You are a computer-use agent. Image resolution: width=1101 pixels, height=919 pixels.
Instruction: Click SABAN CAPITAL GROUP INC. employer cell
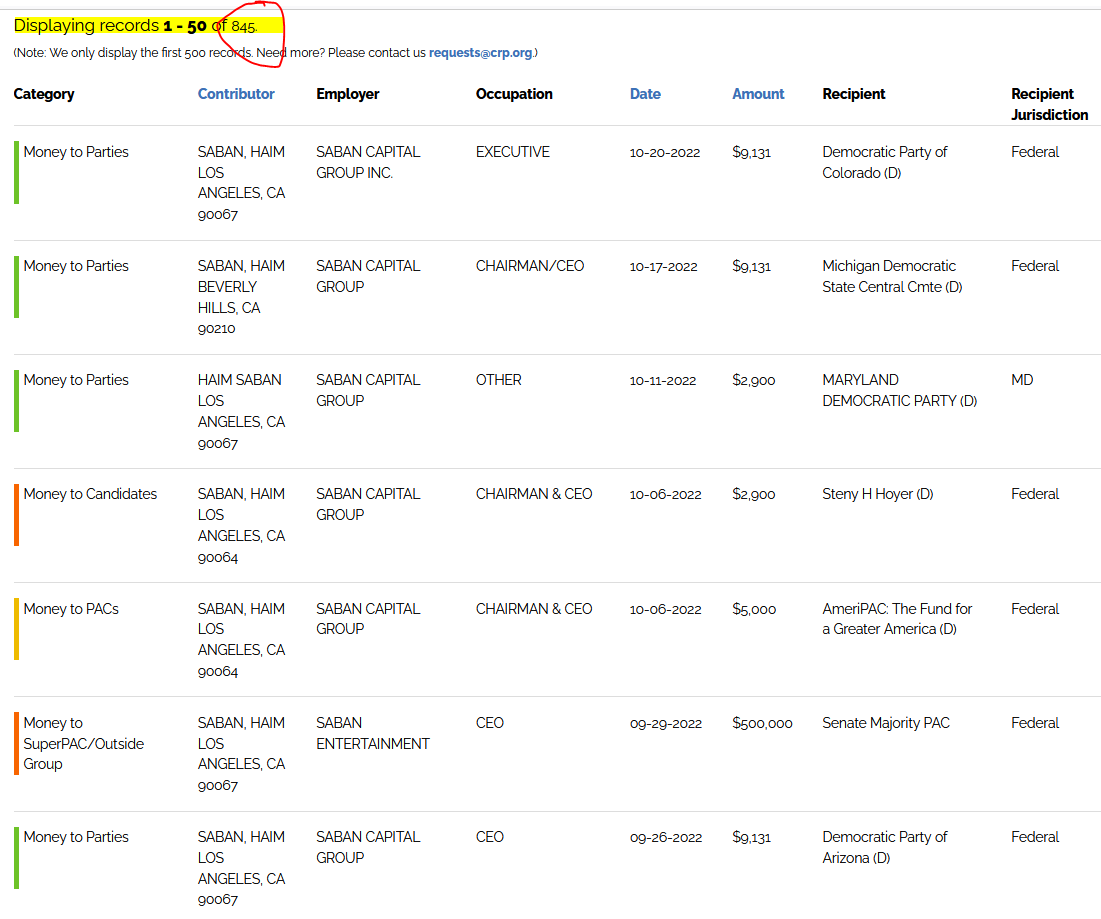pyautogui.click(x=368, y=162)
